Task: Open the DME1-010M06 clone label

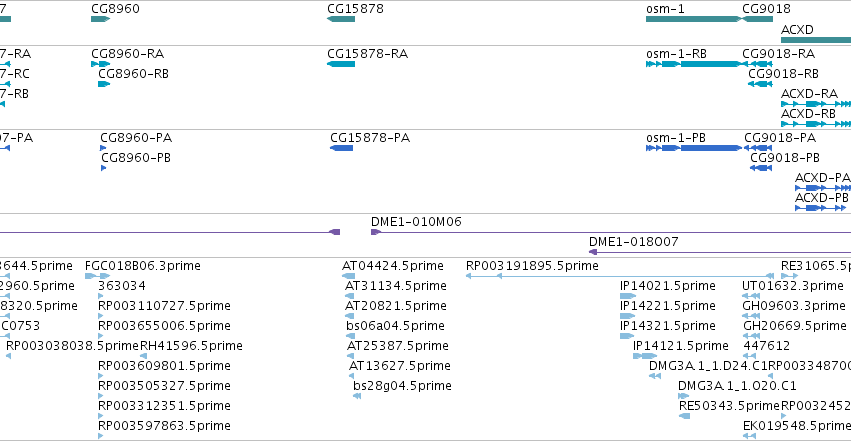Action: (x=416, y=221)
